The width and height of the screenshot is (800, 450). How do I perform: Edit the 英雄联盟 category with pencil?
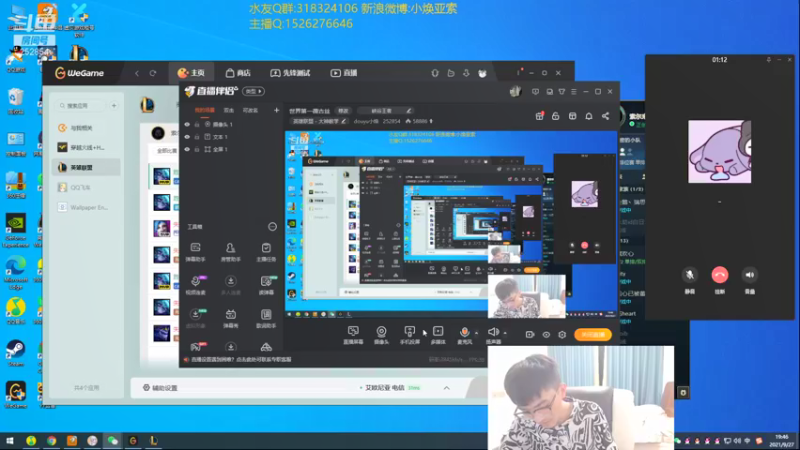344,121
